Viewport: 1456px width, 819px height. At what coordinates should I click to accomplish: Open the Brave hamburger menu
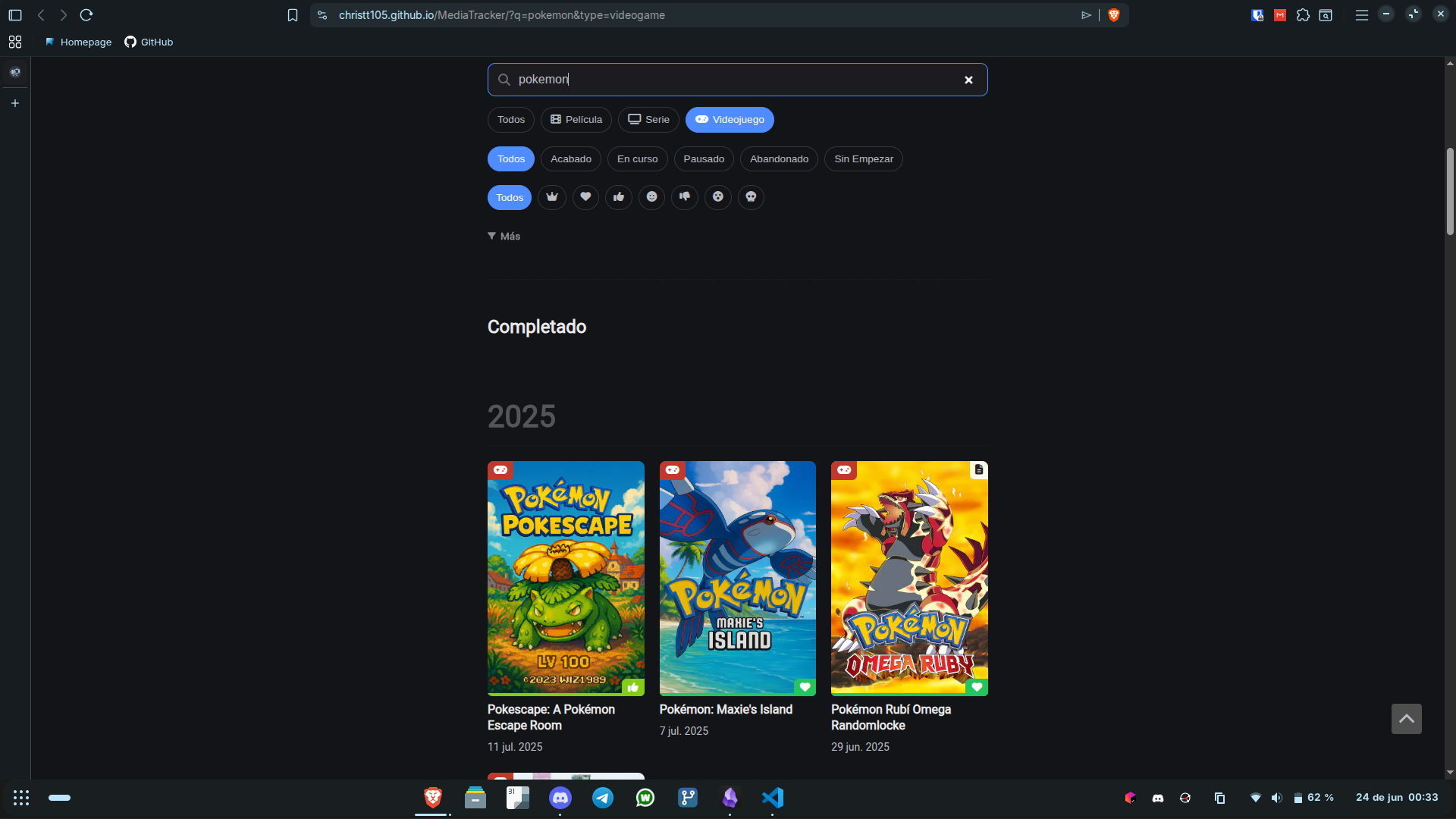coord(1362,15)
